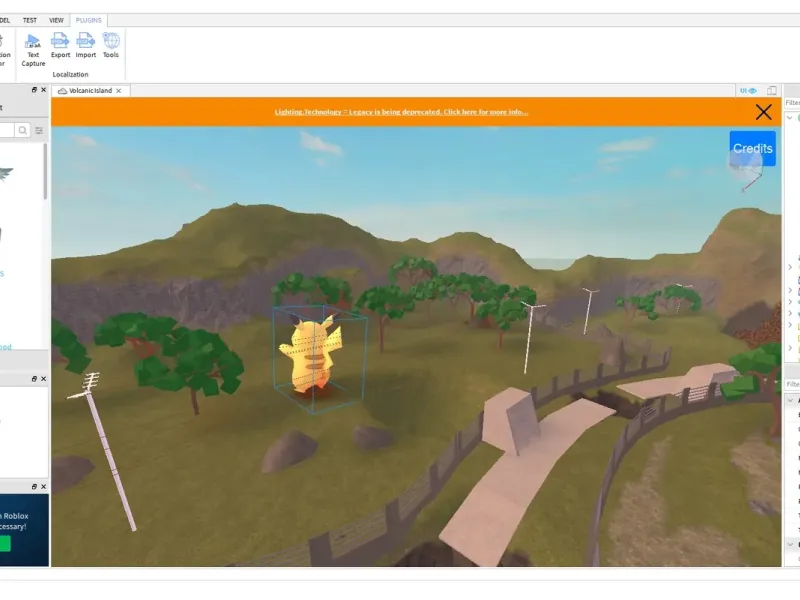The height and width of the screenshot is (600, 800).
Task: Open the Lighting.Technology deprecation info link
Action: coord(401,112)
